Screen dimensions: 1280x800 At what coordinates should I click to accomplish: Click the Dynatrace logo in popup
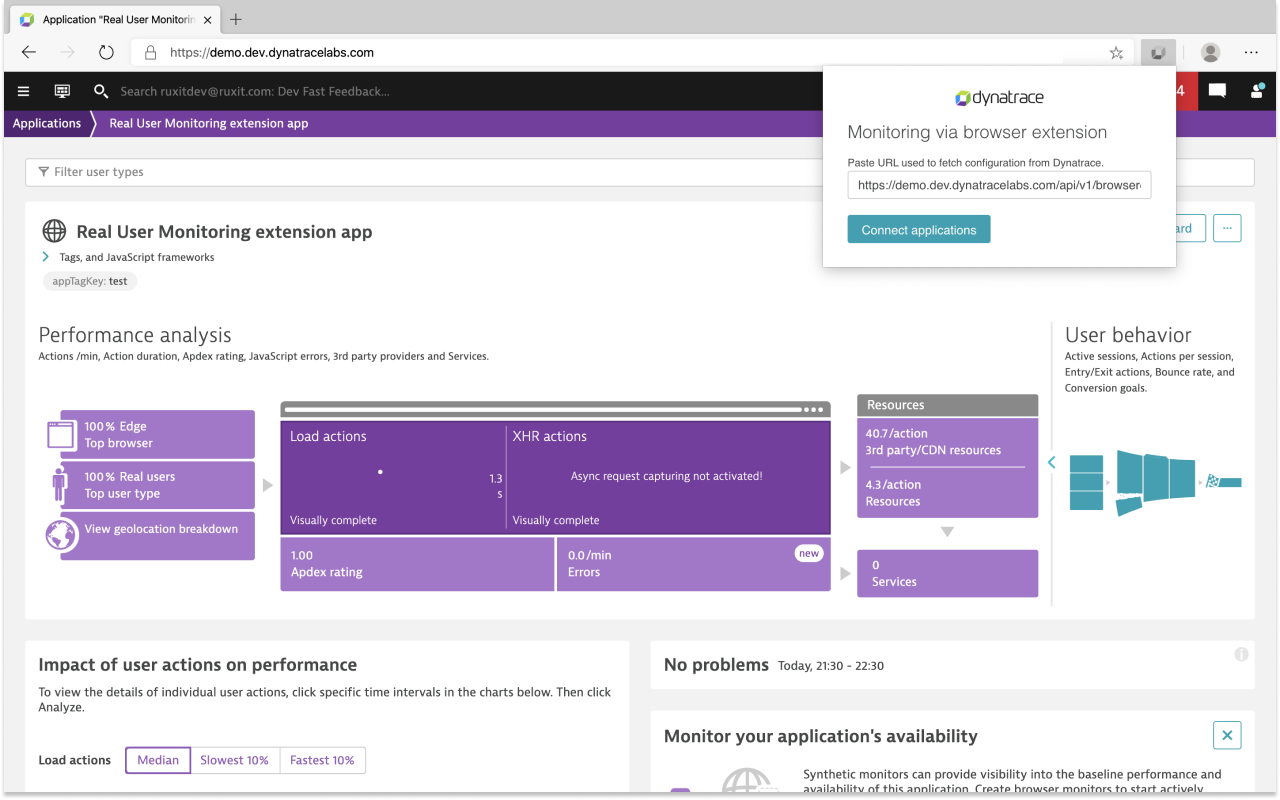(x=999, y=98)
